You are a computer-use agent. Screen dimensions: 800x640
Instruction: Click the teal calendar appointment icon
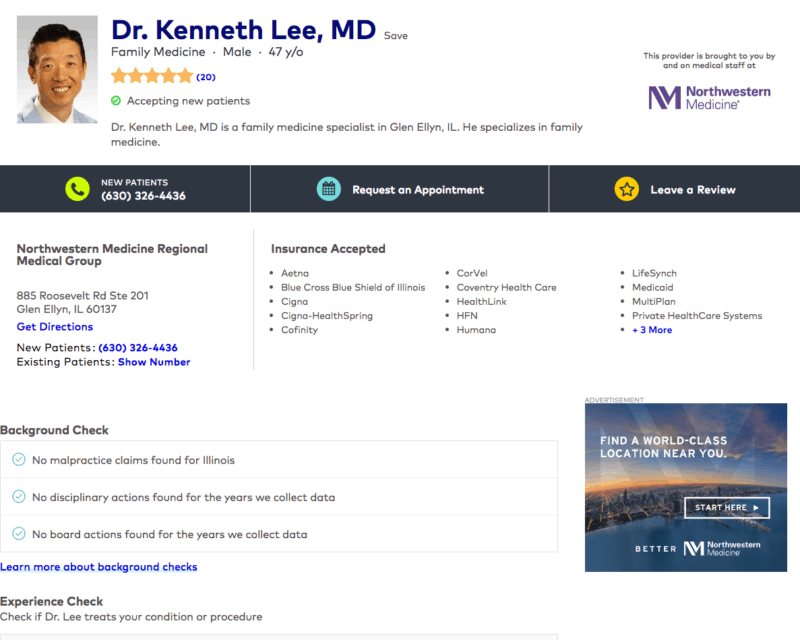click(x=329, y=189)
